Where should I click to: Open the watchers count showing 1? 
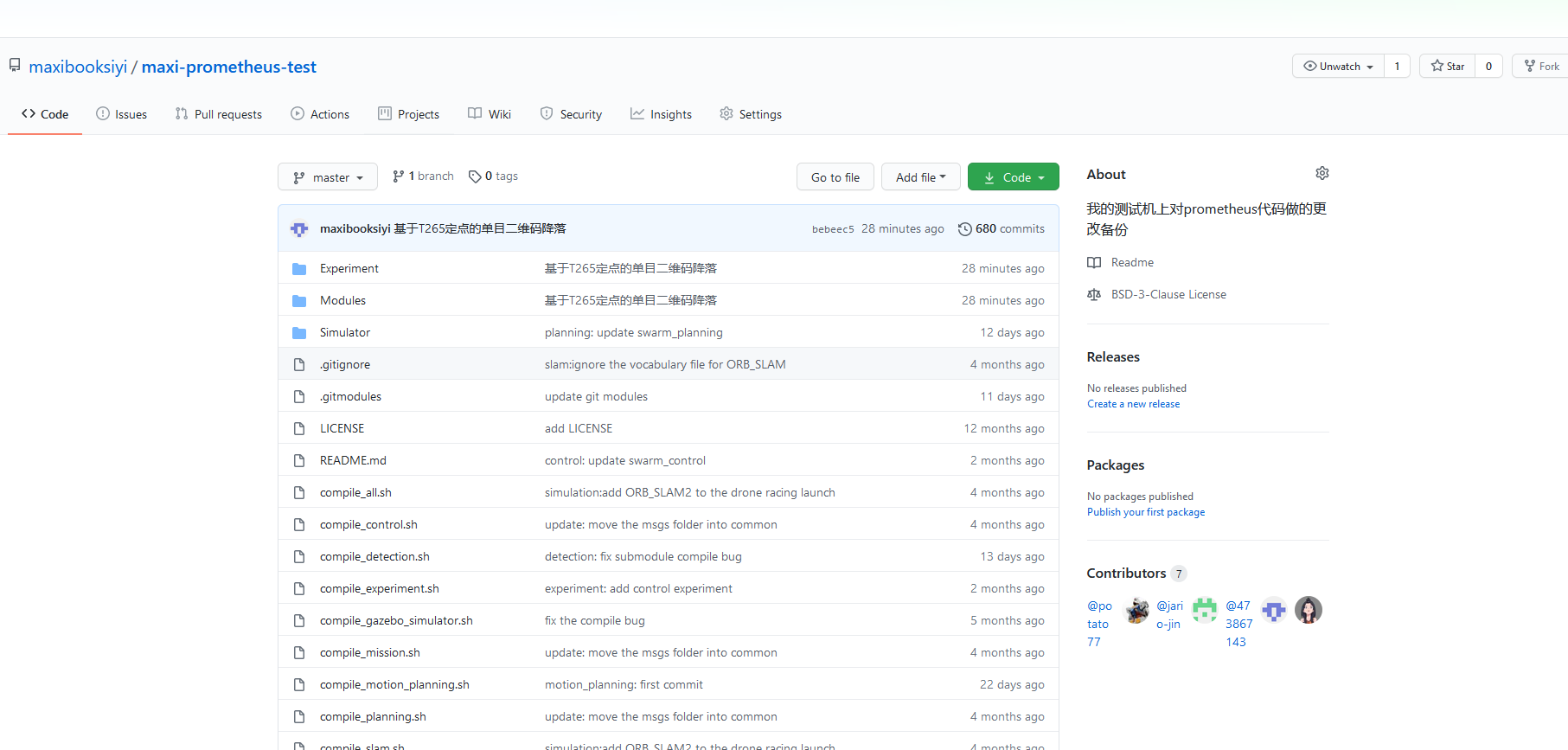click(x=1397, y=67)
